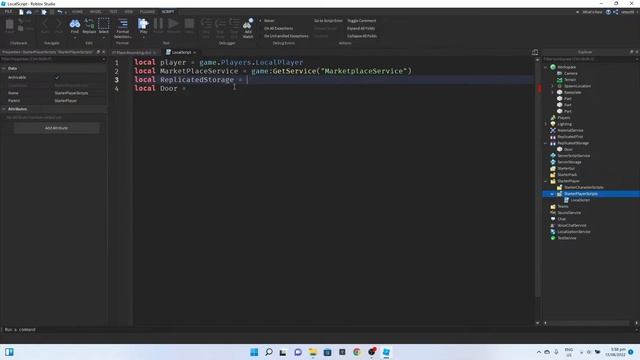Screen dimensions: 640x360
Task: Open the FILE menu
Action: (x=9, y=12)
